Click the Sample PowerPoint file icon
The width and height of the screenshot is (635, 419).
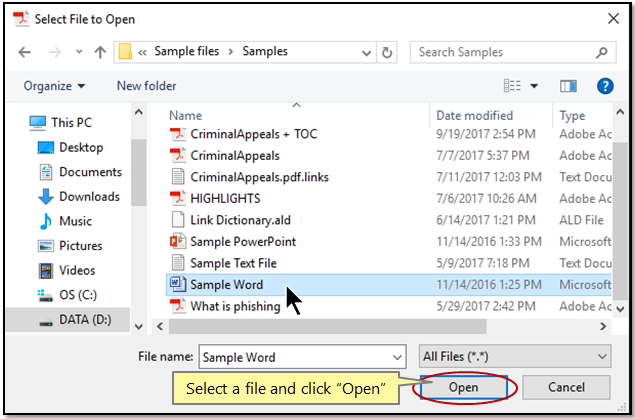click(178, 241)
